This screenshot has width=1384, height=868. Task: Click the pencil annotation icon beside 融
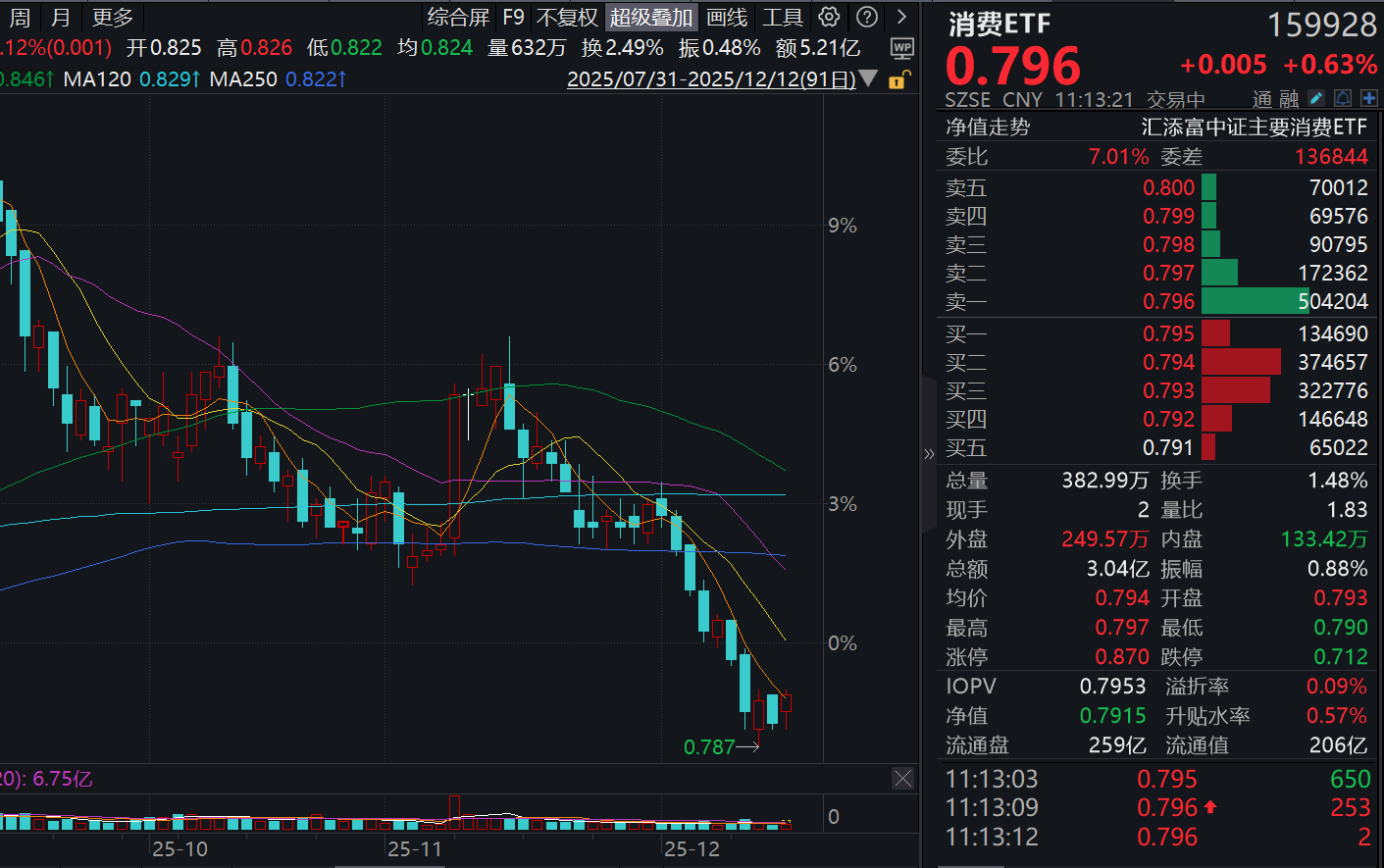(x=1315, y=98)
